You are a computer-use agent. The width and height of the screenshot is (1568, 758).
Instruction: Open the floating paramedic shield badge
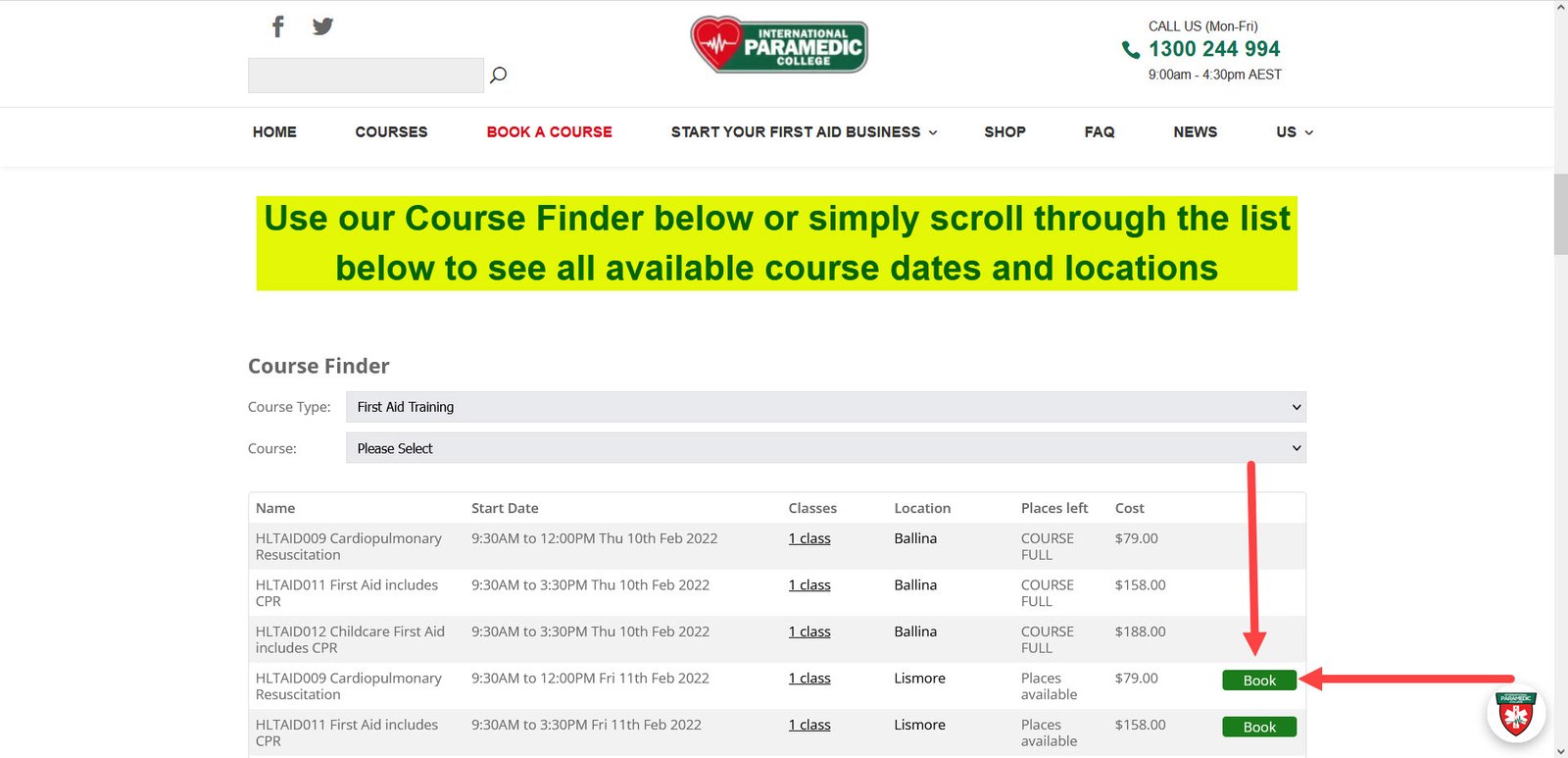(1515, 713)
